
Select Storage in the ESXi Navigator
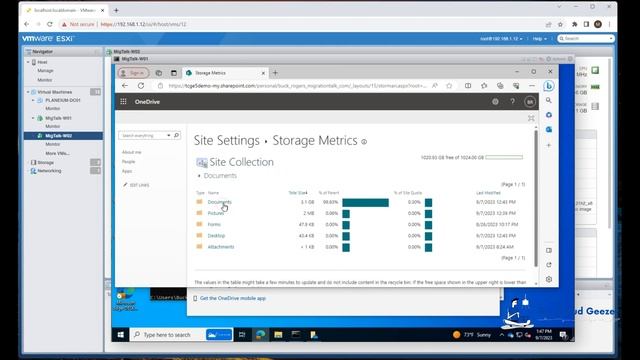(x=45, y=162)
